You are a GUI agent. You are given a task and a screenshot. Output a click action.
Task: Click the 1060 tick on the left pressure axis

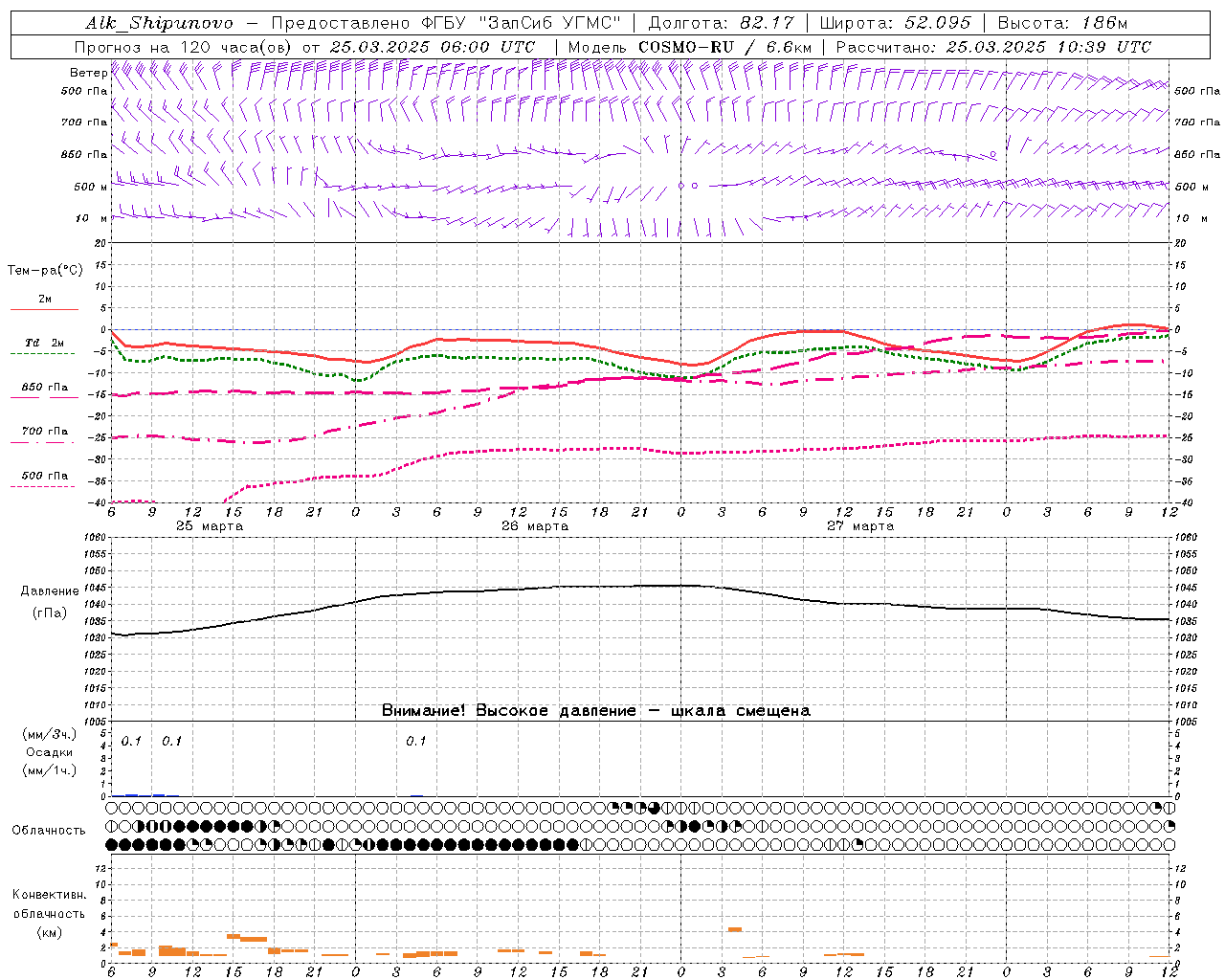96,538
